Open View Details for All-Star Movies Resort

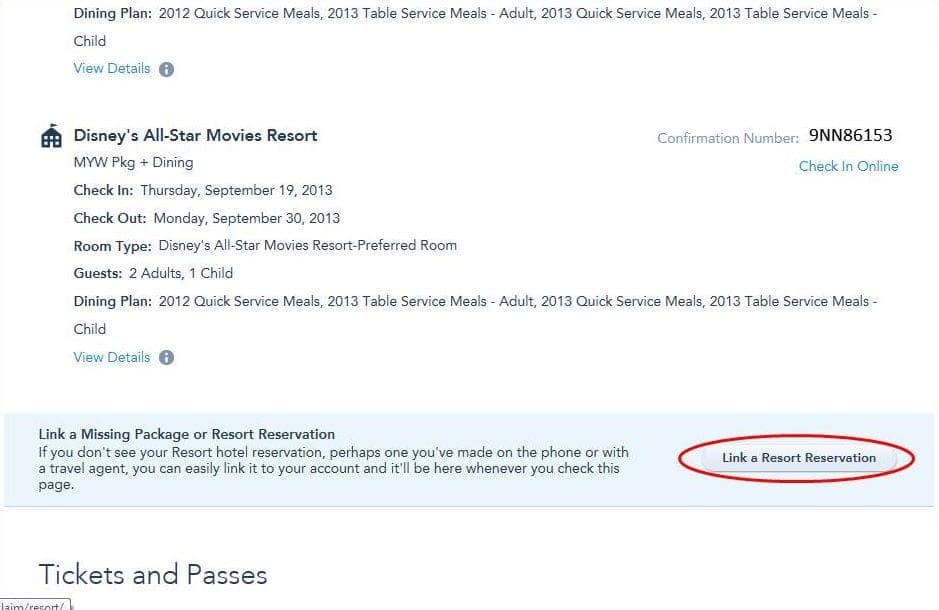112,357
